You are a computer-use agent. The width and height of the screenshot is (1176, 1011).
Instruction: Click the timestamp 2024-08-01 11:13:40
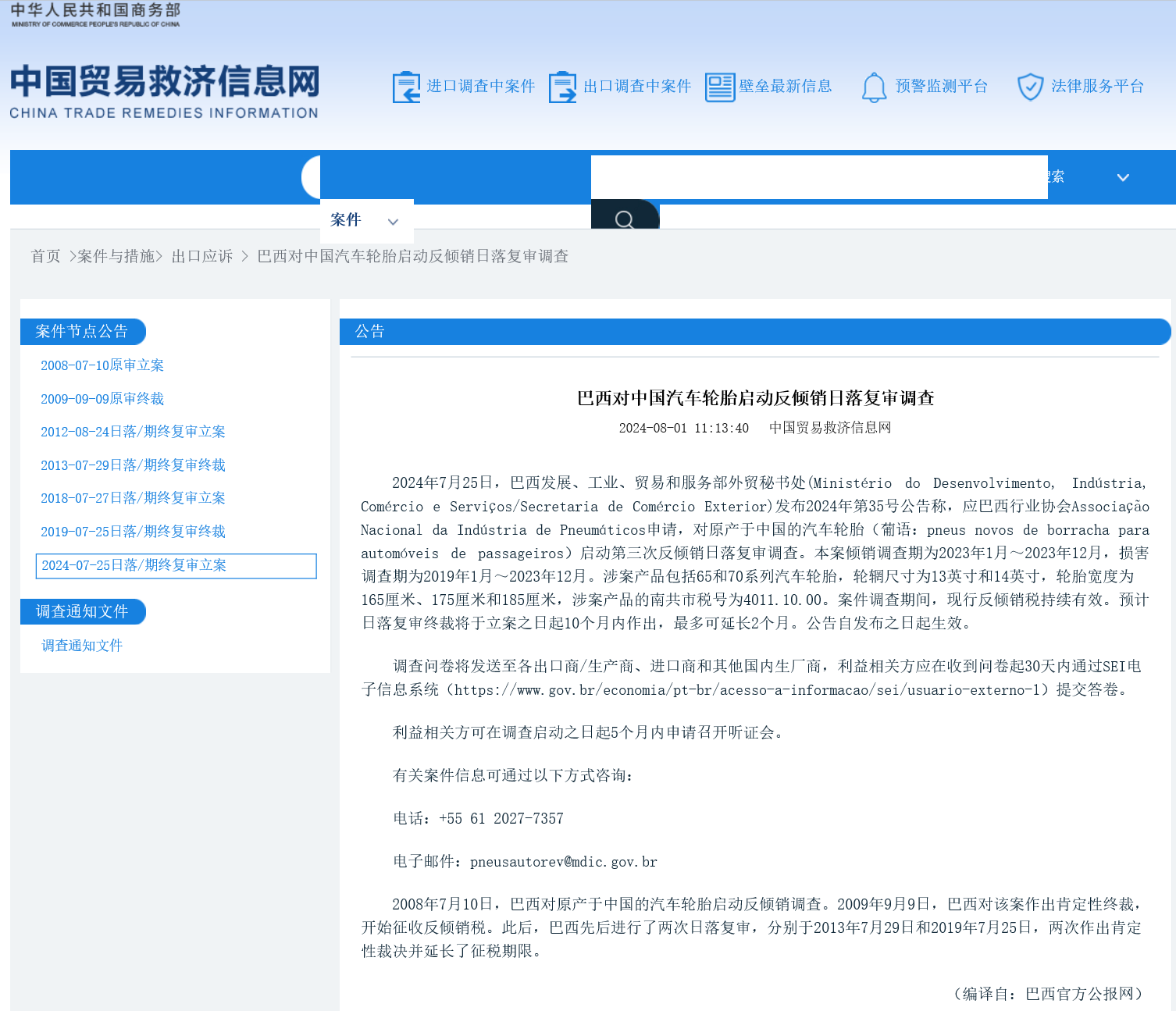click(684, 428)
